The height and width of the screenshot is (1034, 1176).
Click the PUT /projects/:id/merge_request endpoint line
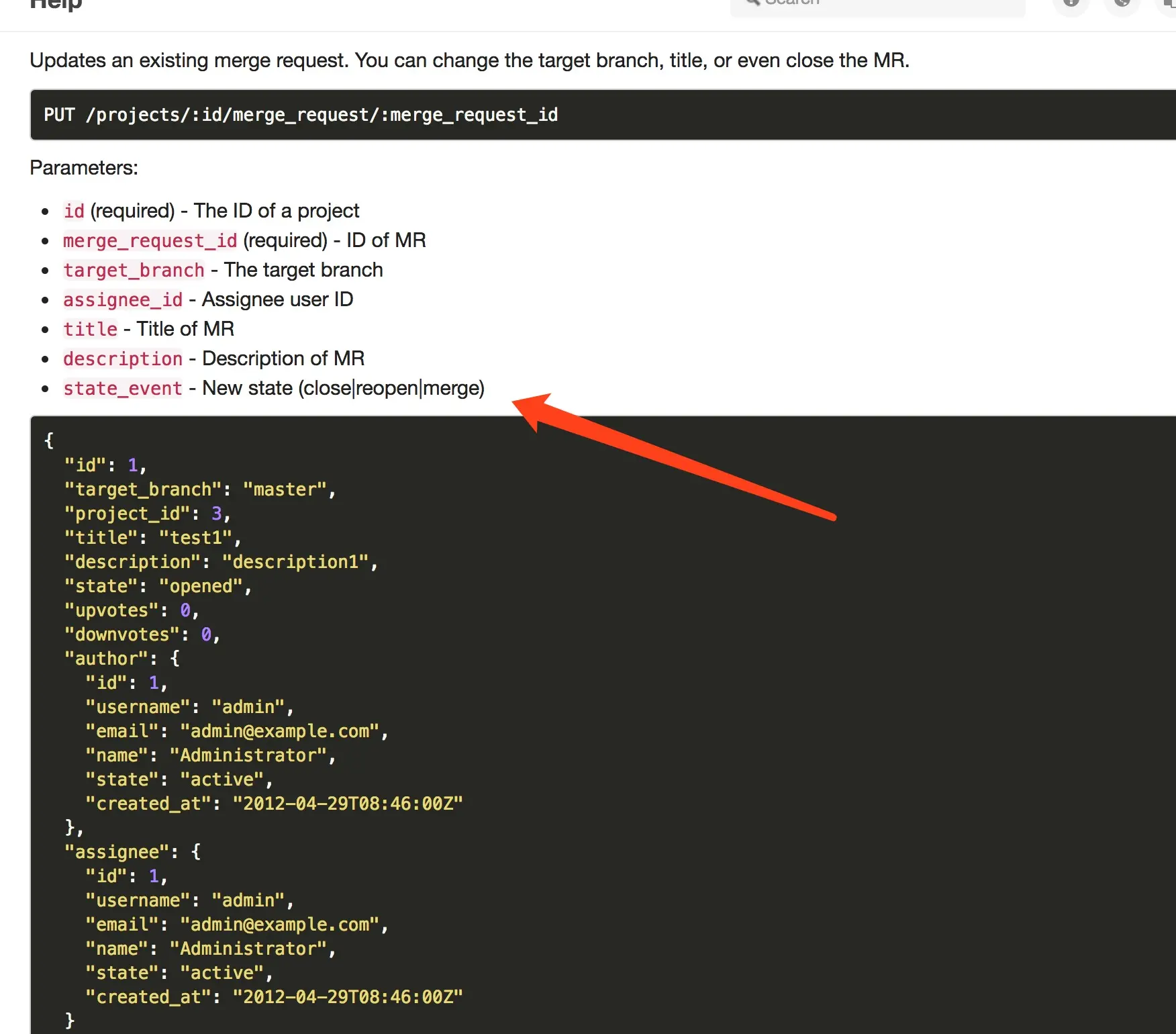[x=301, y=115]
